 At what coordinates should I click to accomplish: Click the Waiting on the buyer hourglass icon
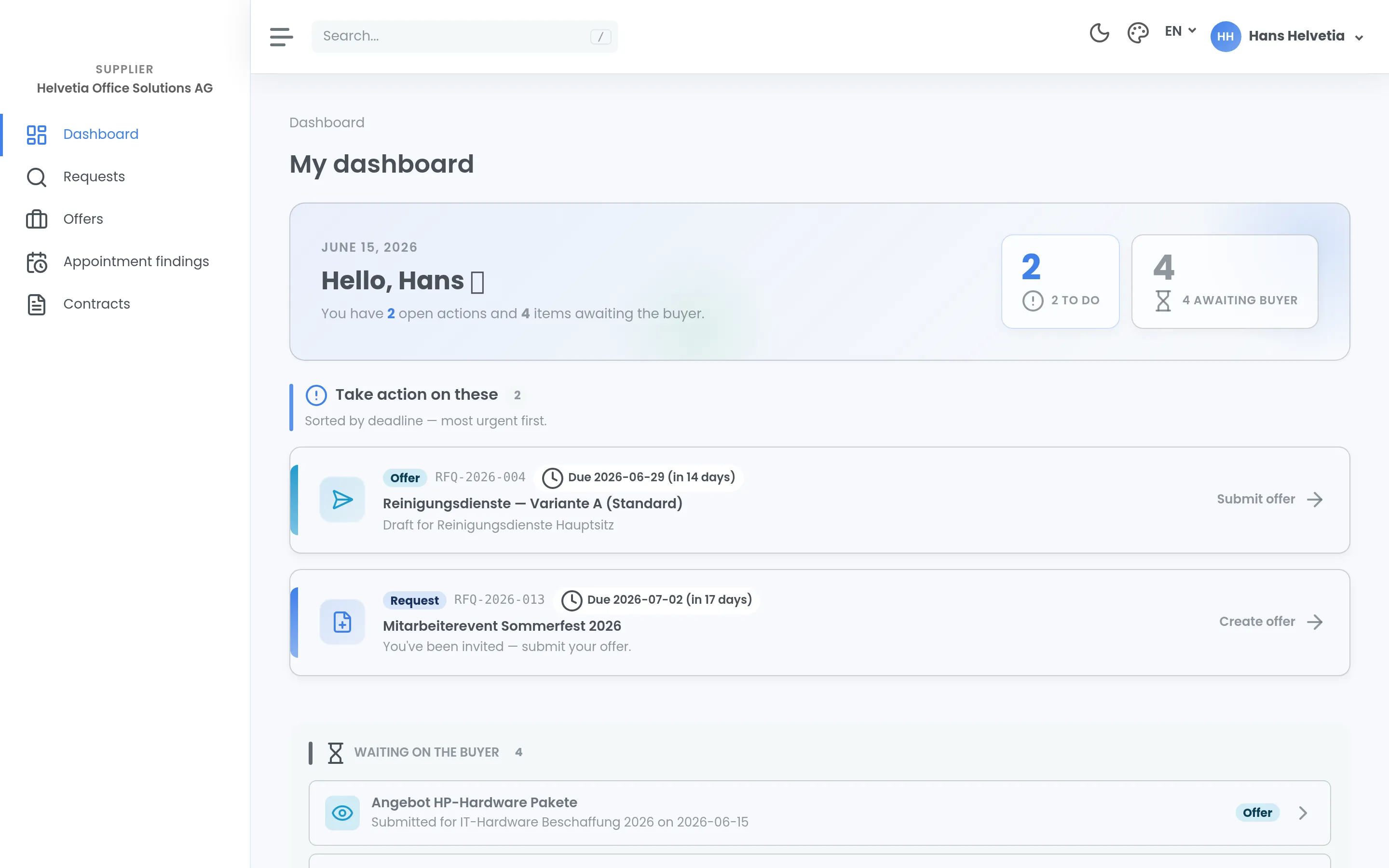pyautogui.click(x=335, y=753)
